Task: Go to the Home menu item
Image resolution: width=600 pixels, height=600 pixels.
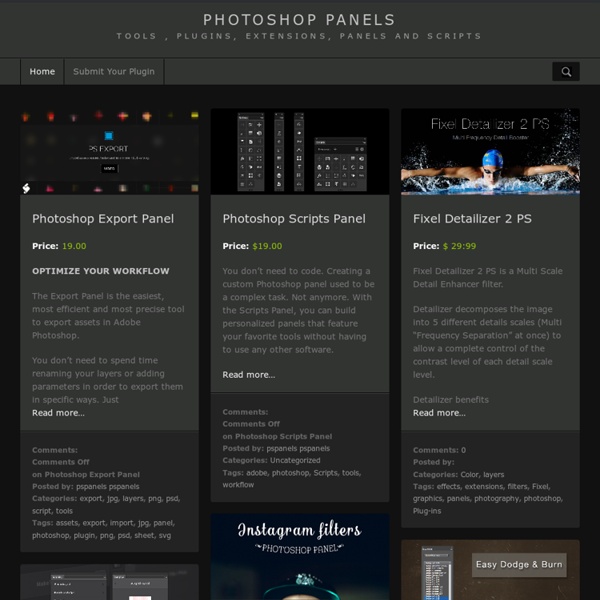Action: coord(42,72)
